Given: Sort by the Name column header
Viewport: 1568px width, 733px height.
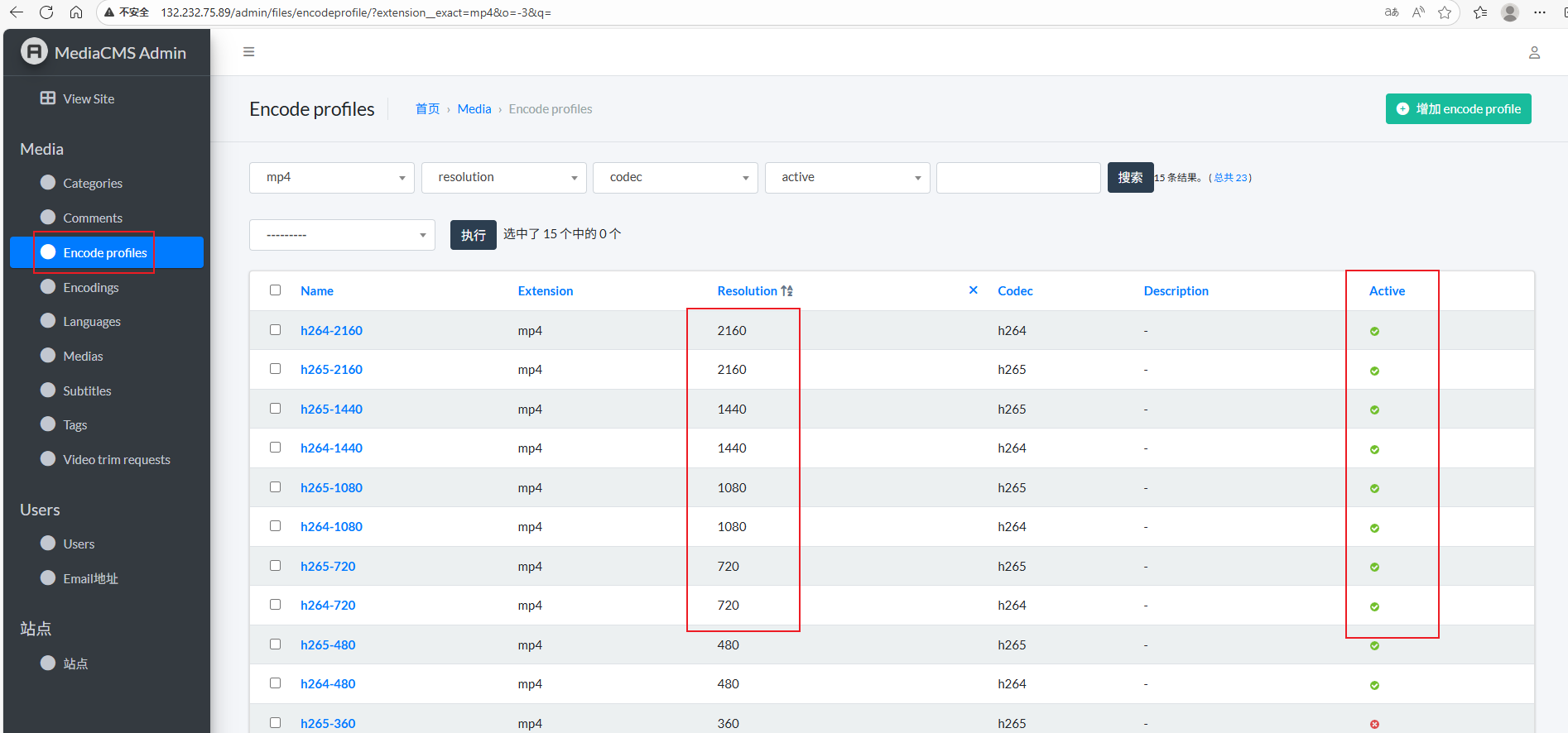Looking at the screenshot, I should pyautogui.click(x=317, y=290).
